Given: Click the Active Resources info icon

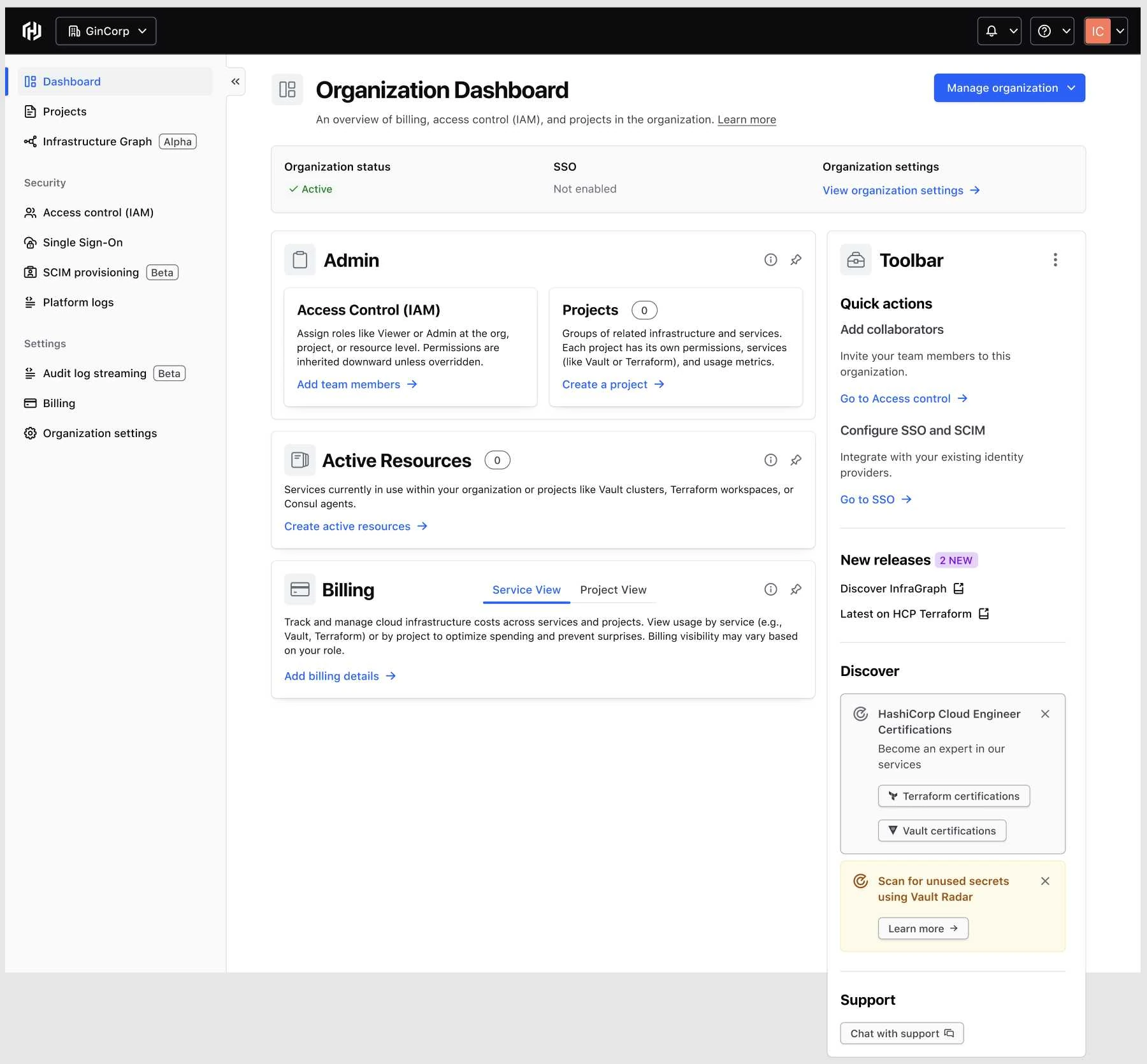Looking at the screenshot, I should click(770, 460).
